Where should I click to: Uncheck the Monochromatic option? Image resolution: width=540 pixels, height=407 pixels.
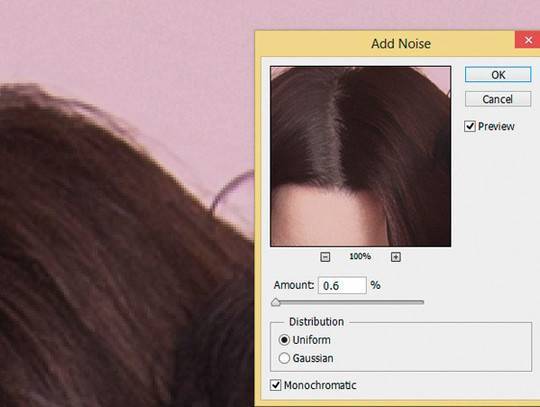click(276, 385)
